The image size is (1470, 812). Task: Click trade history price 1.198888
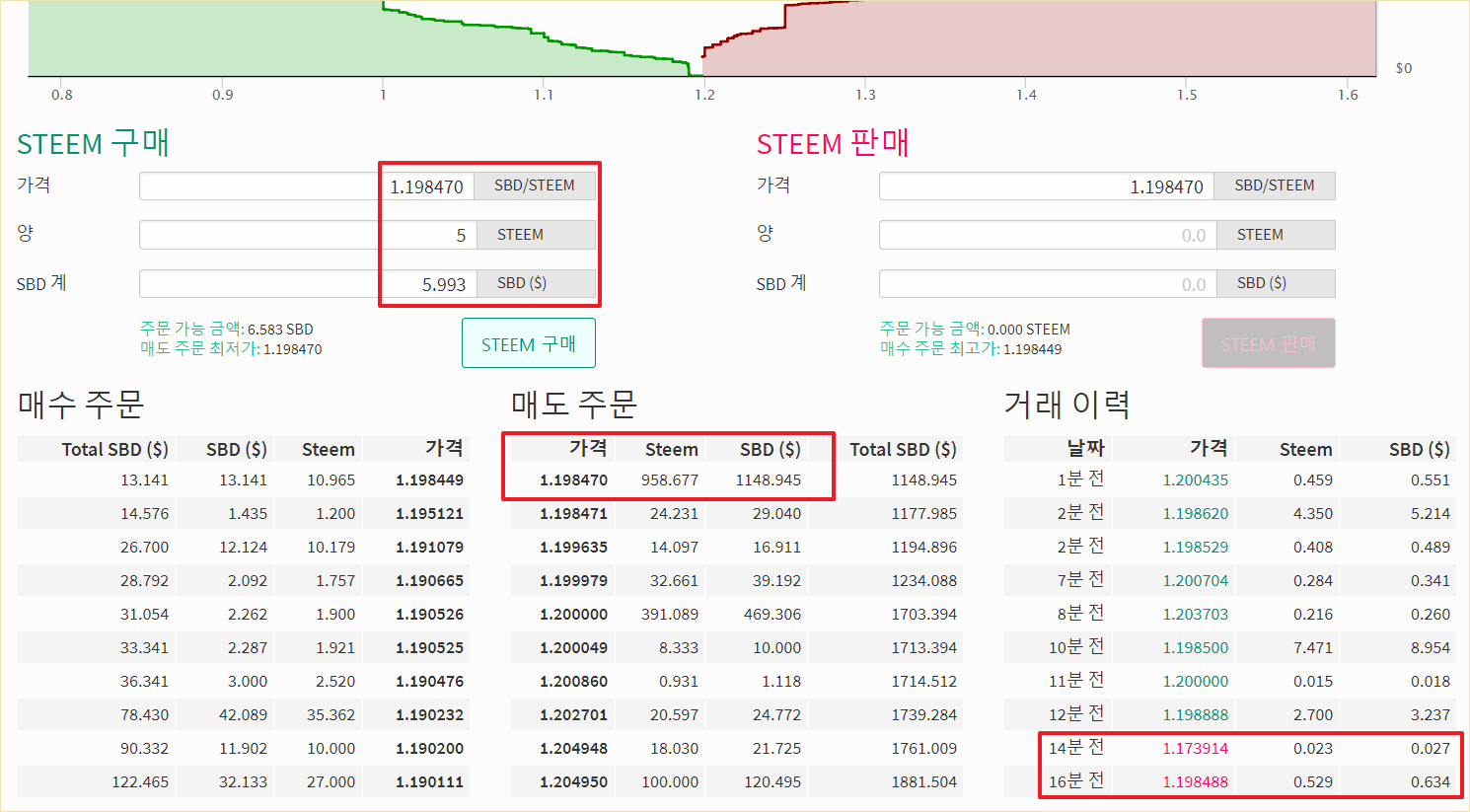[1195, 715]
